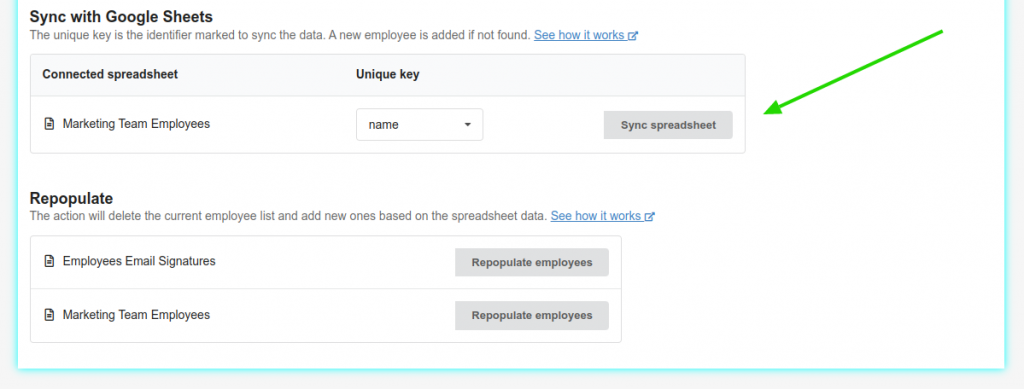Screen dimensions: 1024x389
Task: Click external-link icon after Repopulate's See how it works
Action: tap(650, 216)
